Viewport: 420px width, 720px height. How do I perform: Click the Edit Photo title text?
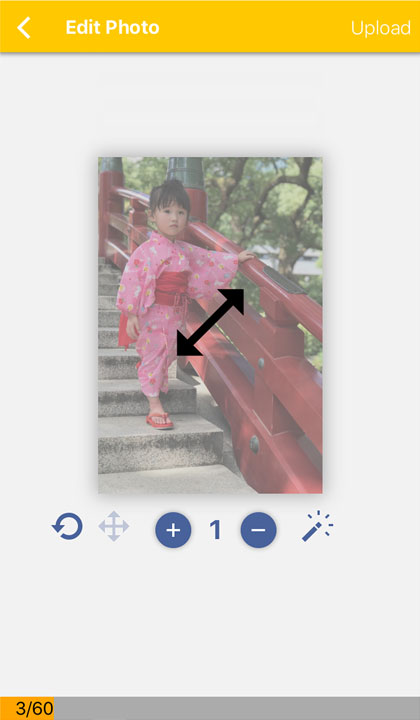click(x=112, y=28)
